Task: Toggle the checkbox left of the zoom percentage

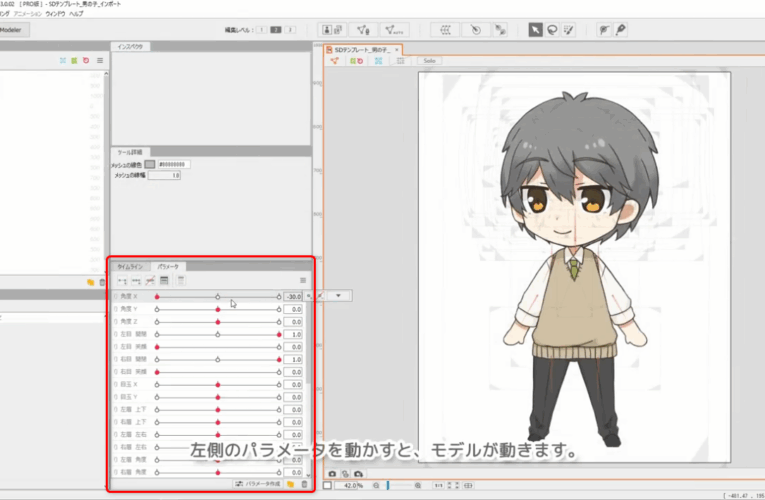Action: (328, 485)
